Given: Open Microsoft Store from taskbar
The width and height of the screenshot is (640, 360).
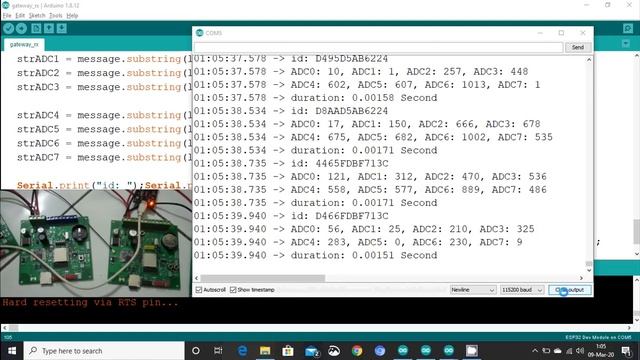Looking at the screenshot, I should 288,351.
